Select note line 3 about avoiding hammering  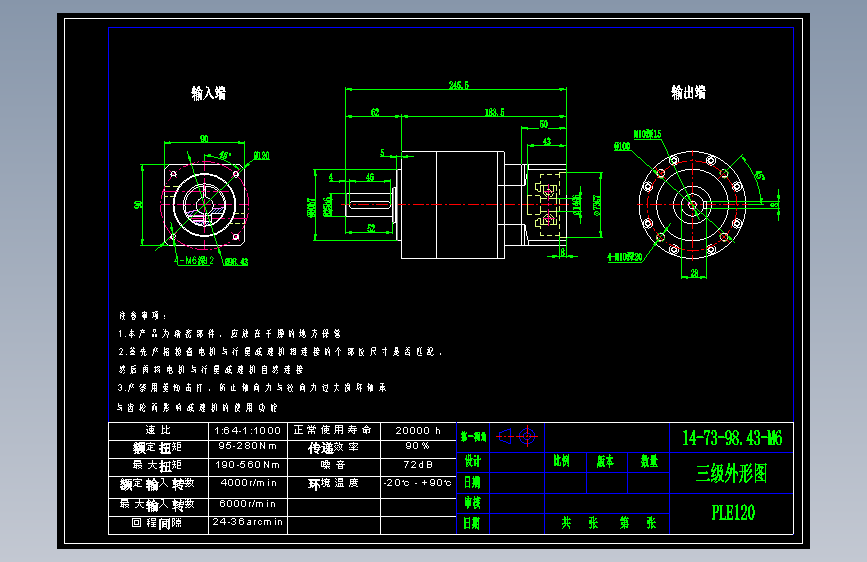(252, 388)
